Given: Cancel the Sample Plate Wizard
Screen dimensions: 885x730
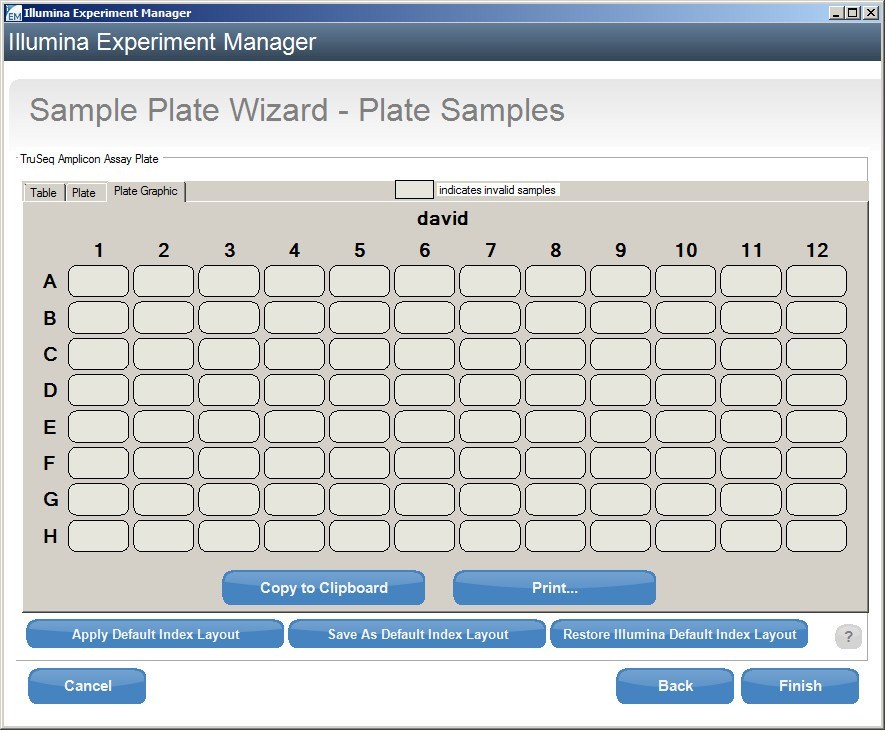Looking at the screenshot, I should pyautogui.click(x=86, y=686).
